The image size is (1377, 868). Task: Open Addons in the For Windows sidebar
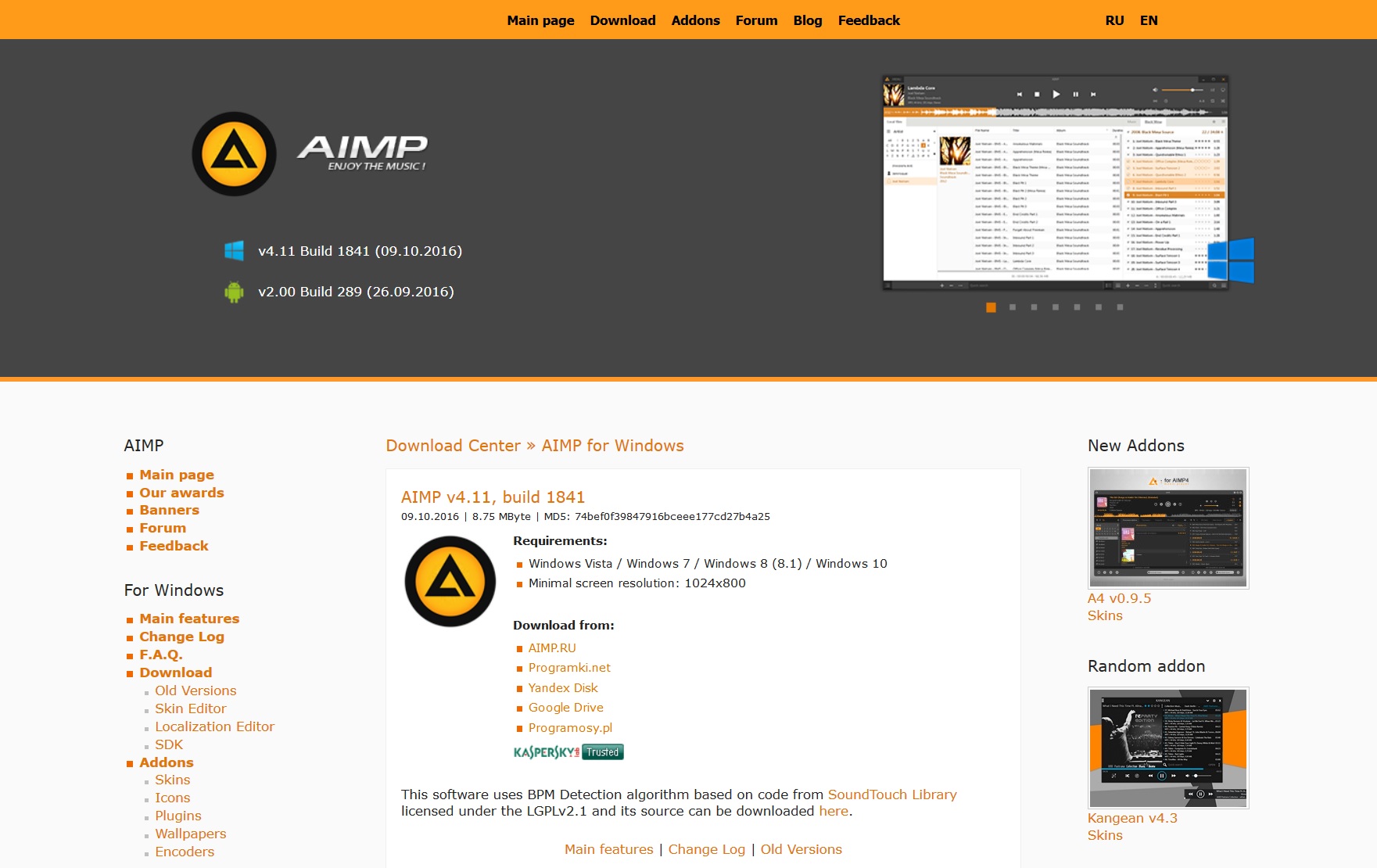(166, 762)
